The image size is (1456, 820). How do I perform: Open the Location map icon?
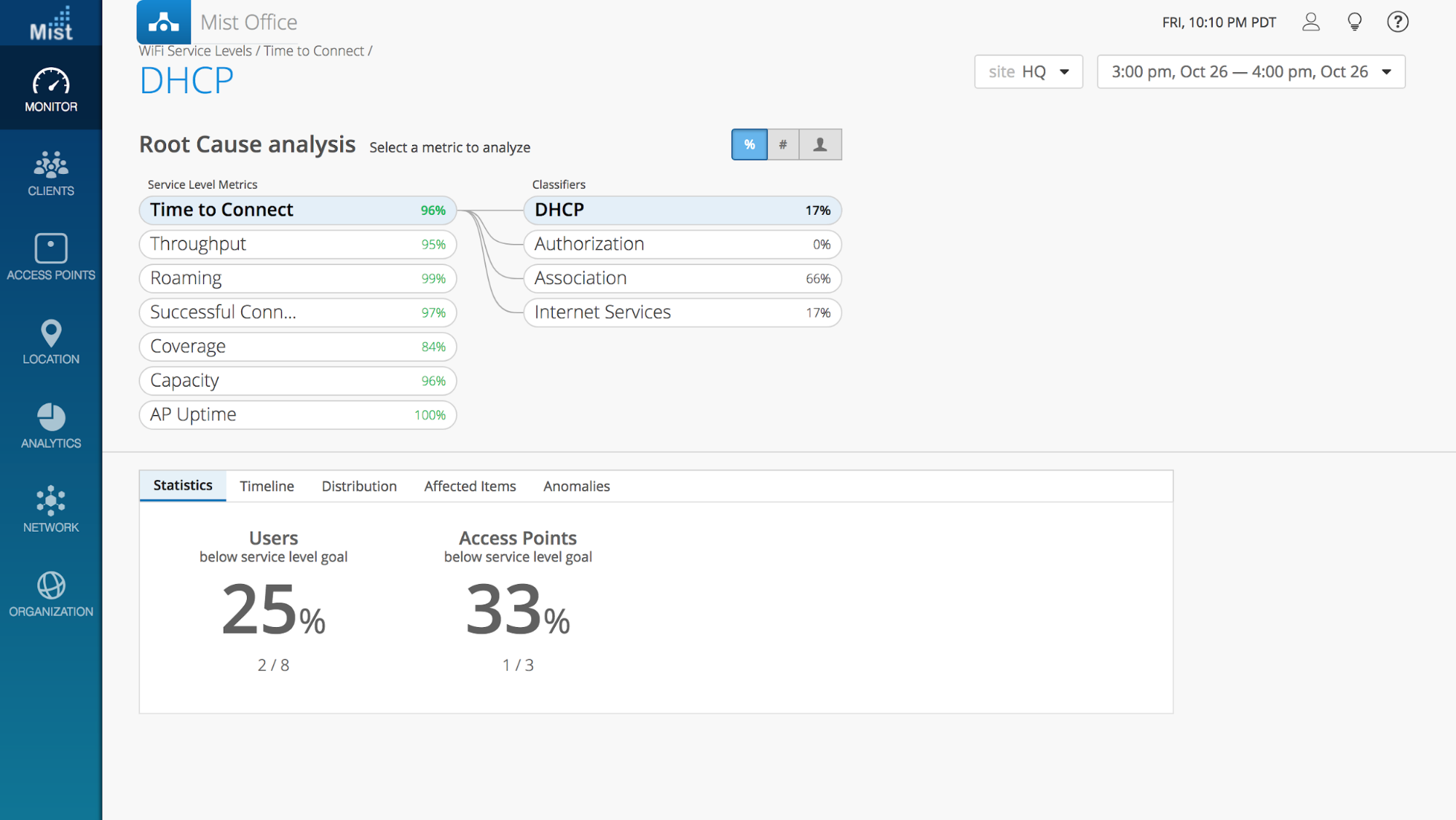pyautogui.click(x=51, y=342)
